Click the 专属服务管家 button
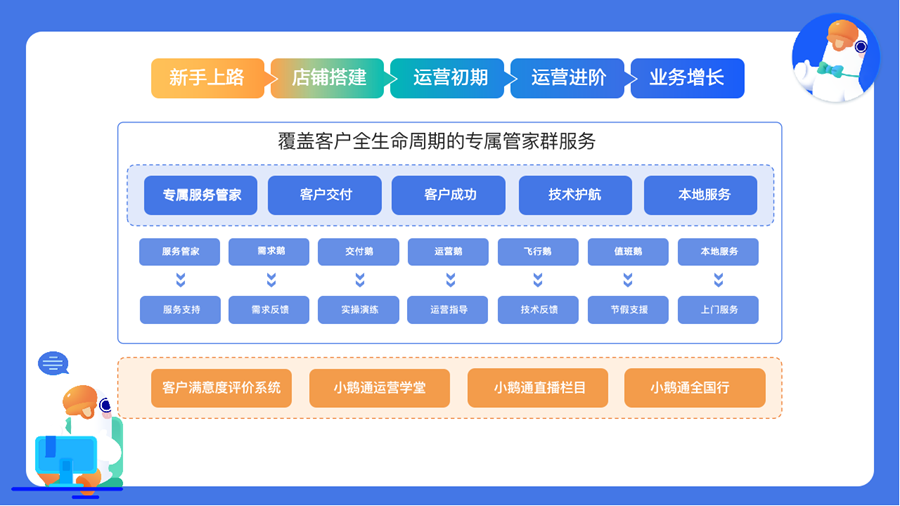This screenshot has width=900, height=506. (200, 195)
